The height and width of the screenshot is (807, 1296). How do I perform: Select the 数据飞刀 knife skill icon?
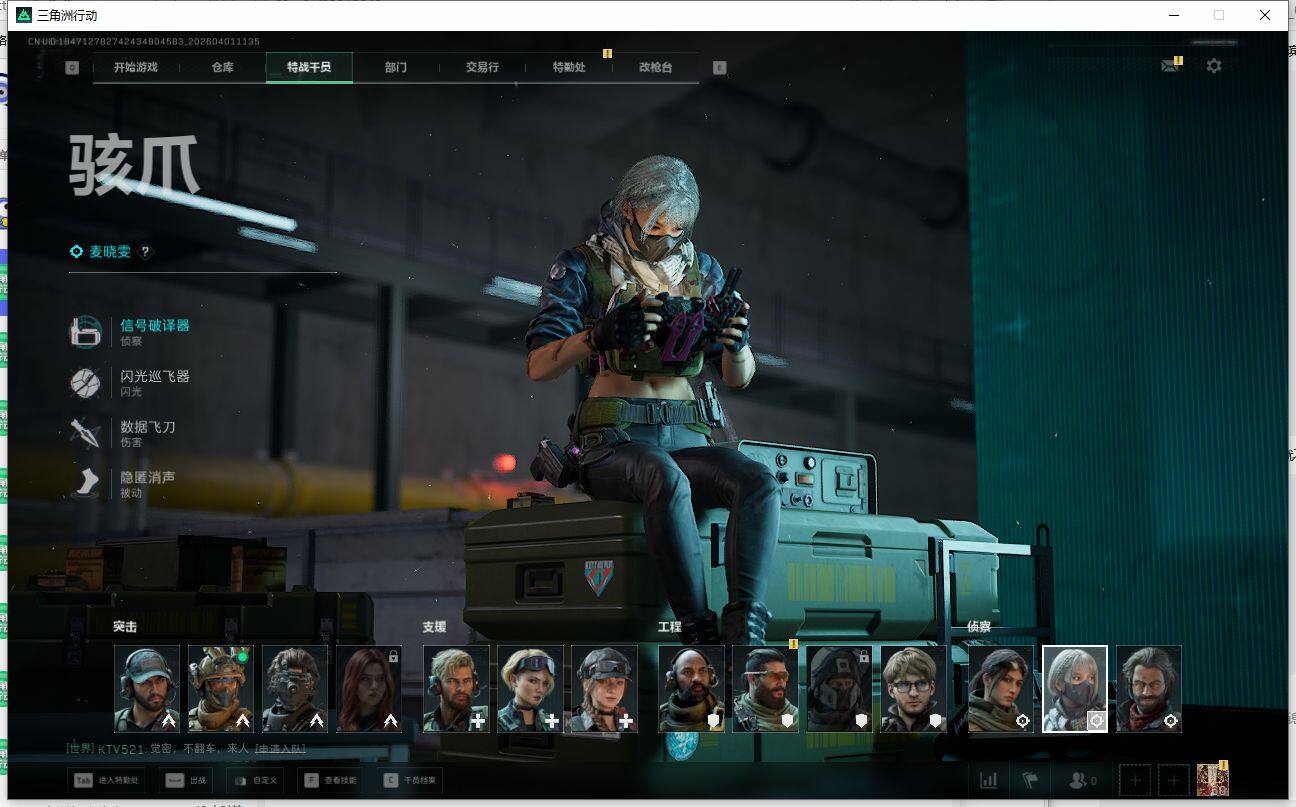85,433
